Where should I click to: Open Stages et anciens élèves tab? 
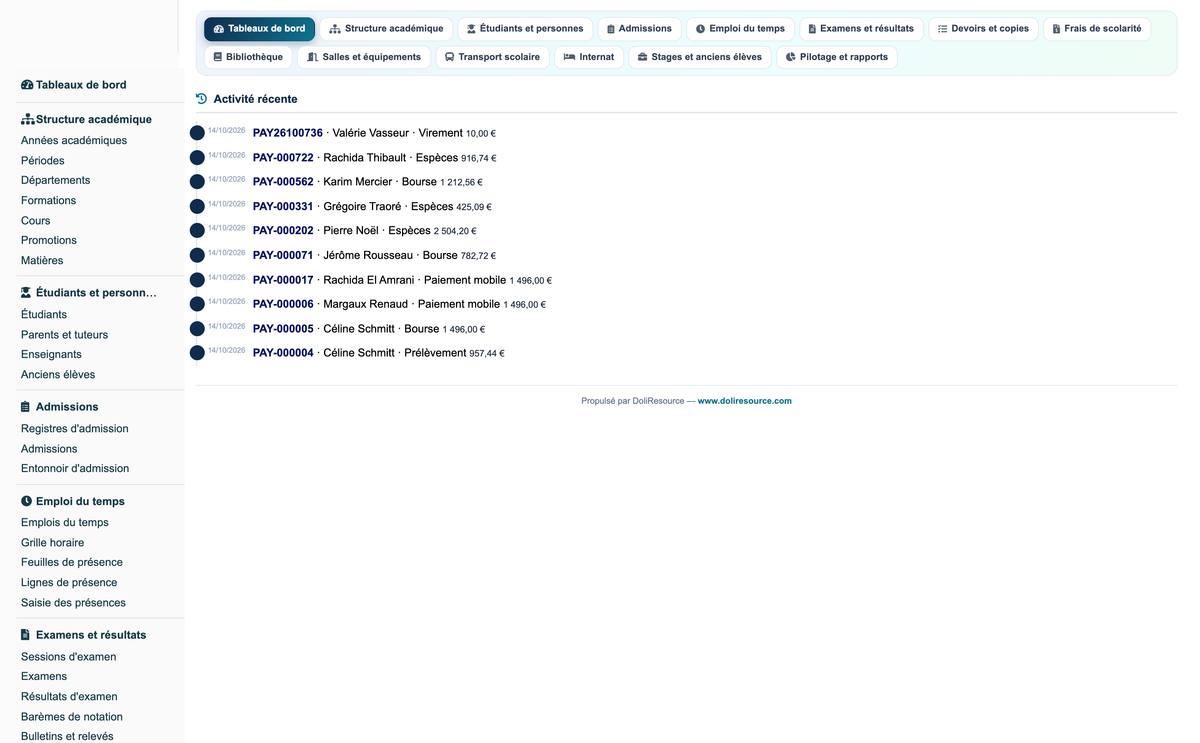pos(700,57)
